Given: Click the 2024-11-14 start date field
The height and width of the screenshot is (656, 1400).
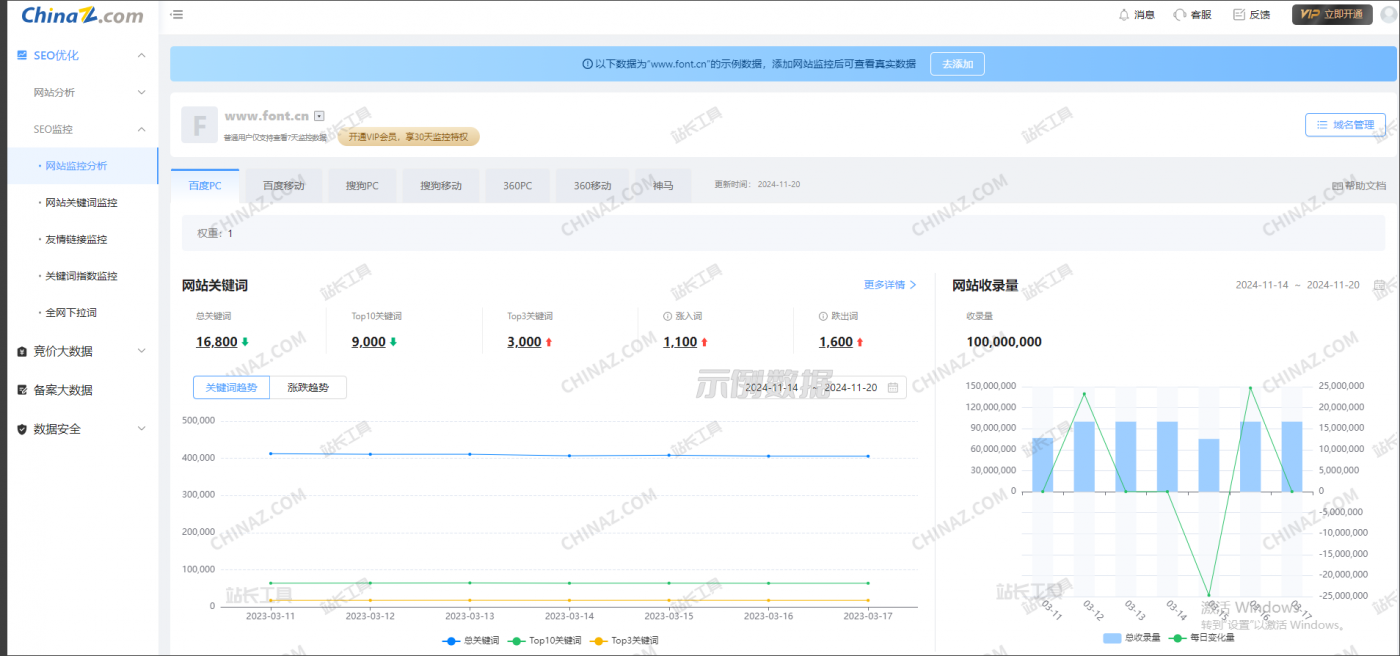Looking at the screenshot, I should (771, 388).
